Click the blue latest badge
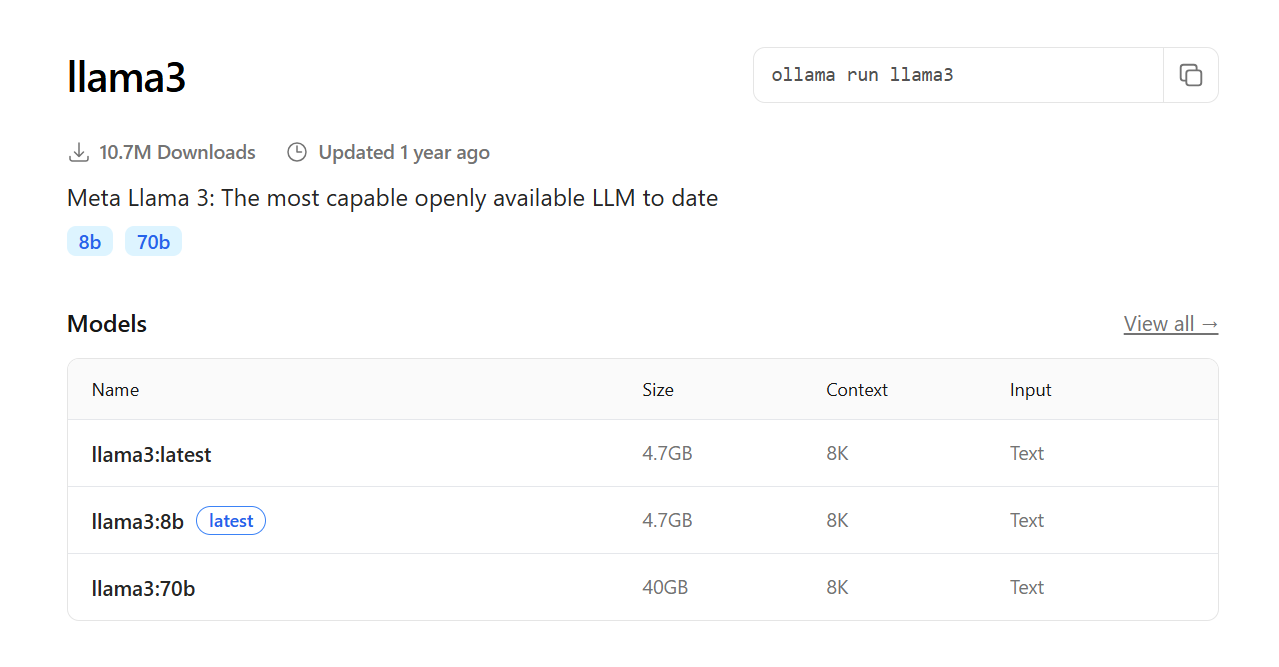The height and width of the screenshot is (667, 1279). pyautogui.click(x=231, y=521)
